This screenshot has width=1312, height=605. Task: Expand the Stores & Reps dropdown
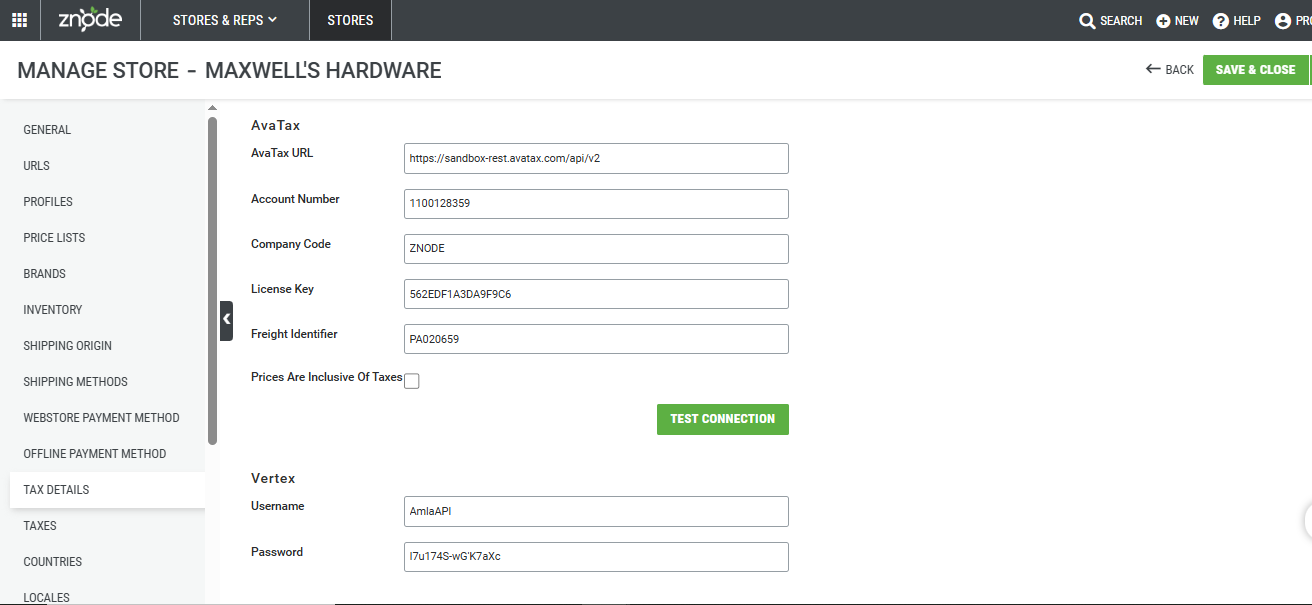click(225, 20)
